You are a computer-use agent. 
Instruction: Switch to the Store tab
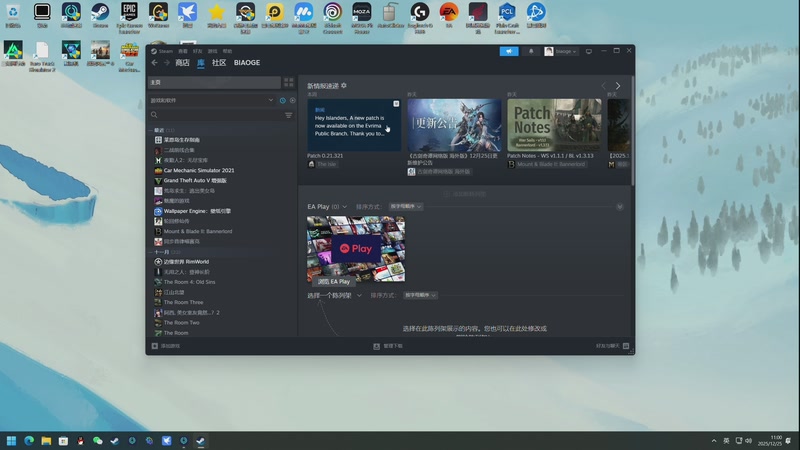(x=182, y=63)
